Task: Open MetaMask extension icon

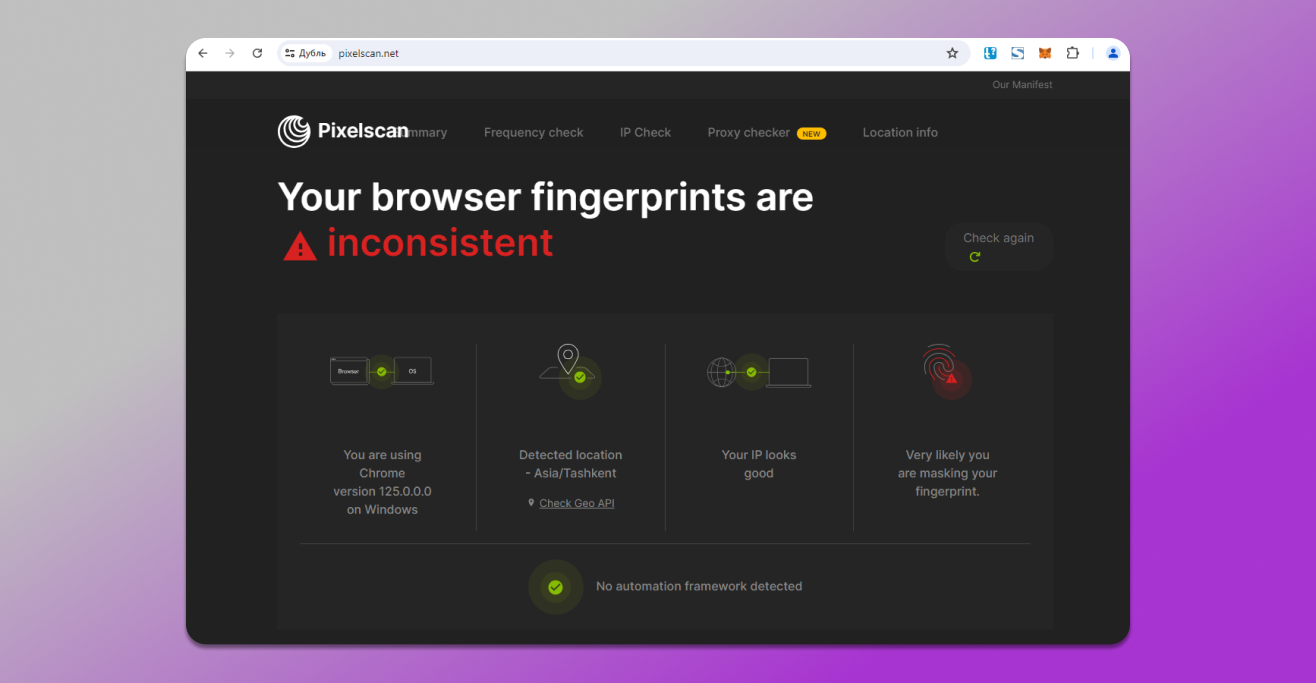Action: [x=1044, y=53]
